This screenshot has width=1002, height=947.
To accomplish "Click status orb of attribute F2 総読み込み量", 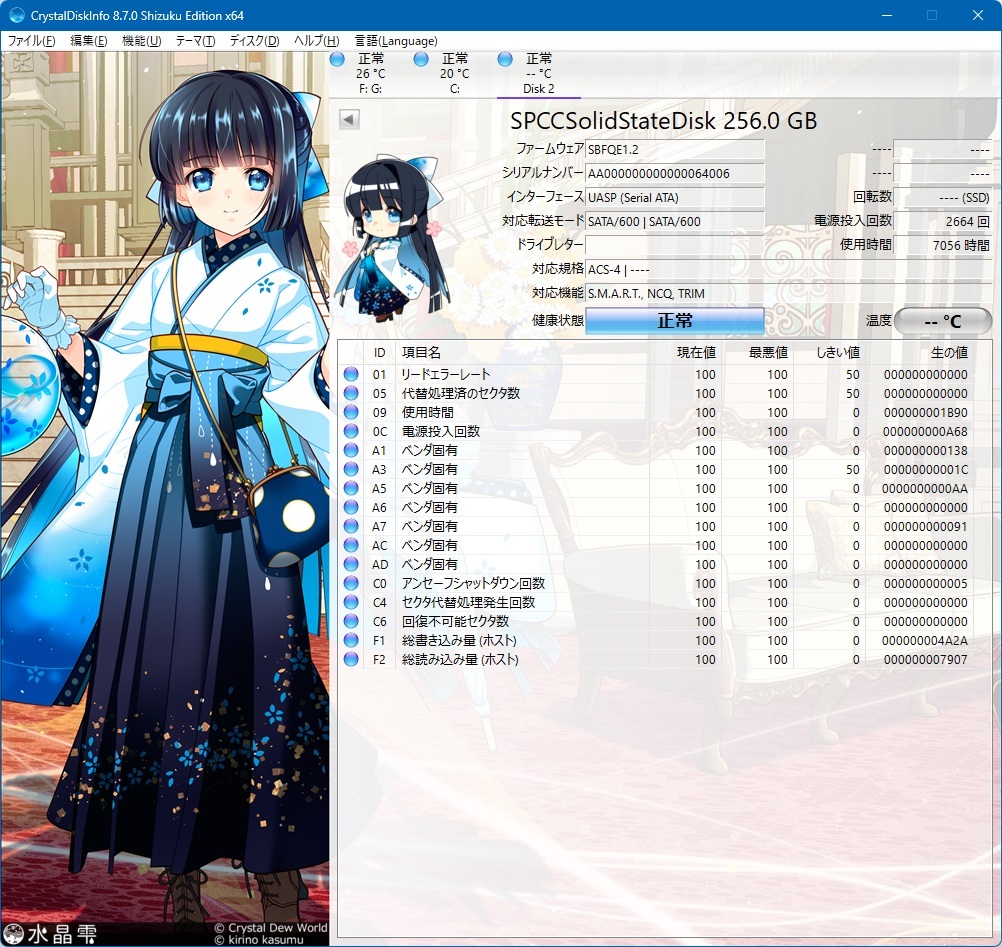I will coord(351,660).
